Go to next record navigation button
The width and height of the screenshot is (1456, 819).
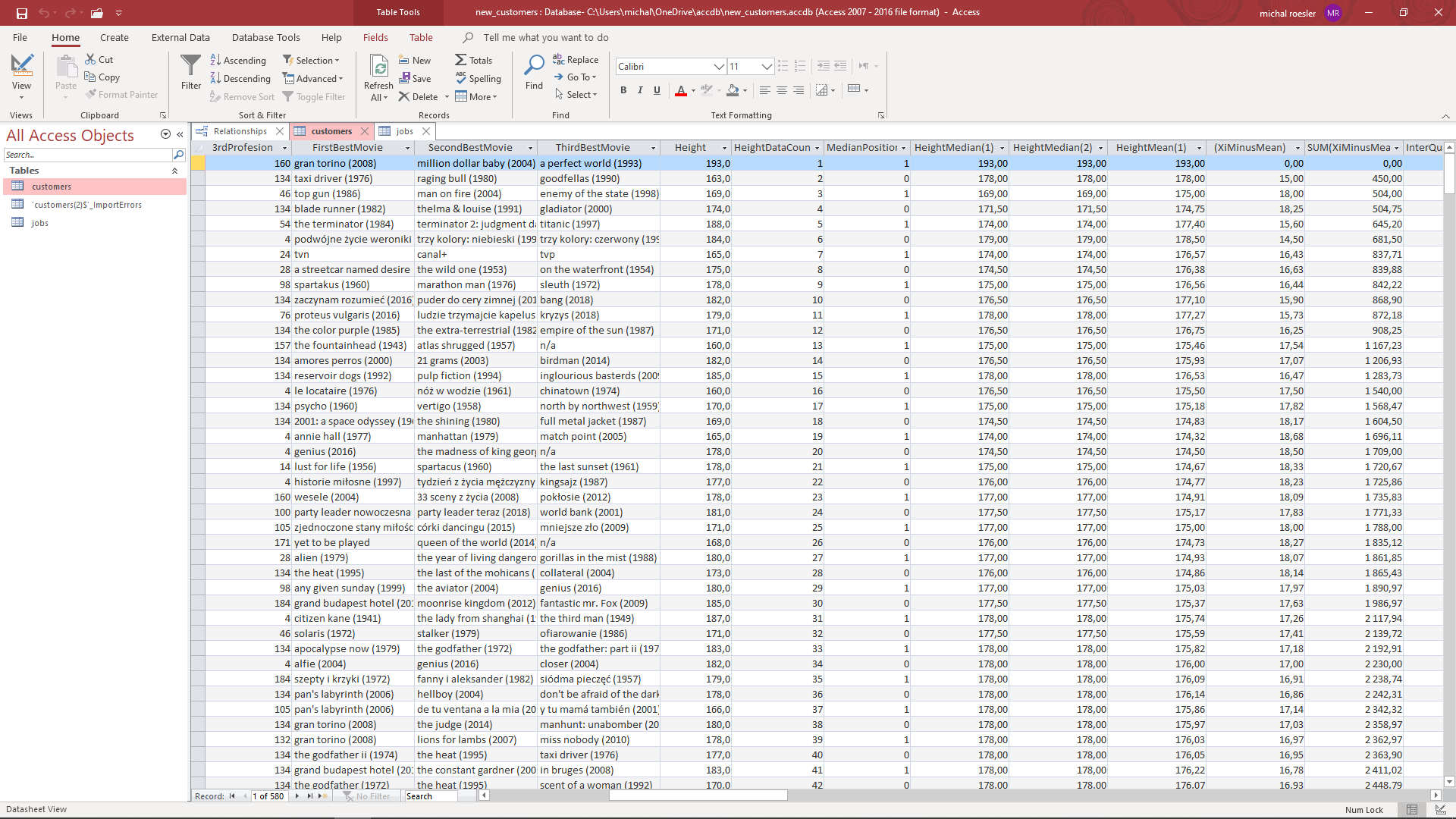tap(297, 796)
